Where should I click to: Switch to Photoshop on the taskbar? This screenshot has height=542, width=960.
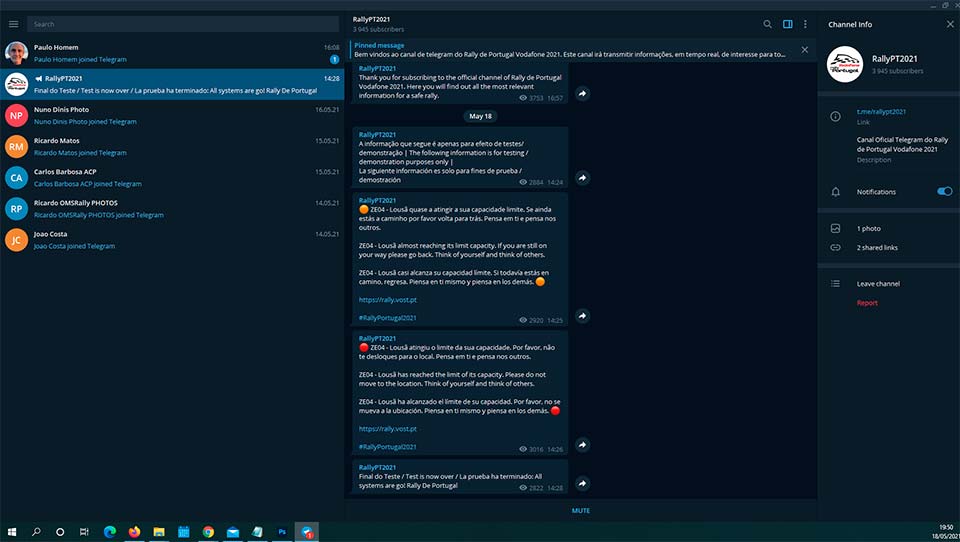tap(282, 532)
